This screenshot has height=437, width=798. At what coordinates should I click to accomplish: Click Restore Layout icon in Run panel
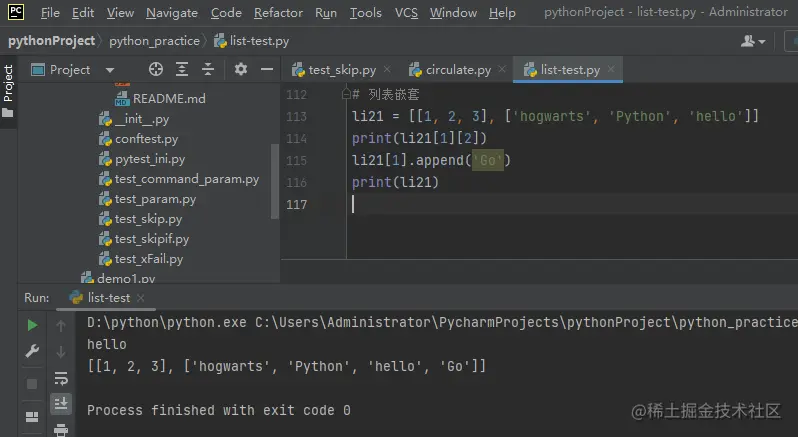(32, 417)
